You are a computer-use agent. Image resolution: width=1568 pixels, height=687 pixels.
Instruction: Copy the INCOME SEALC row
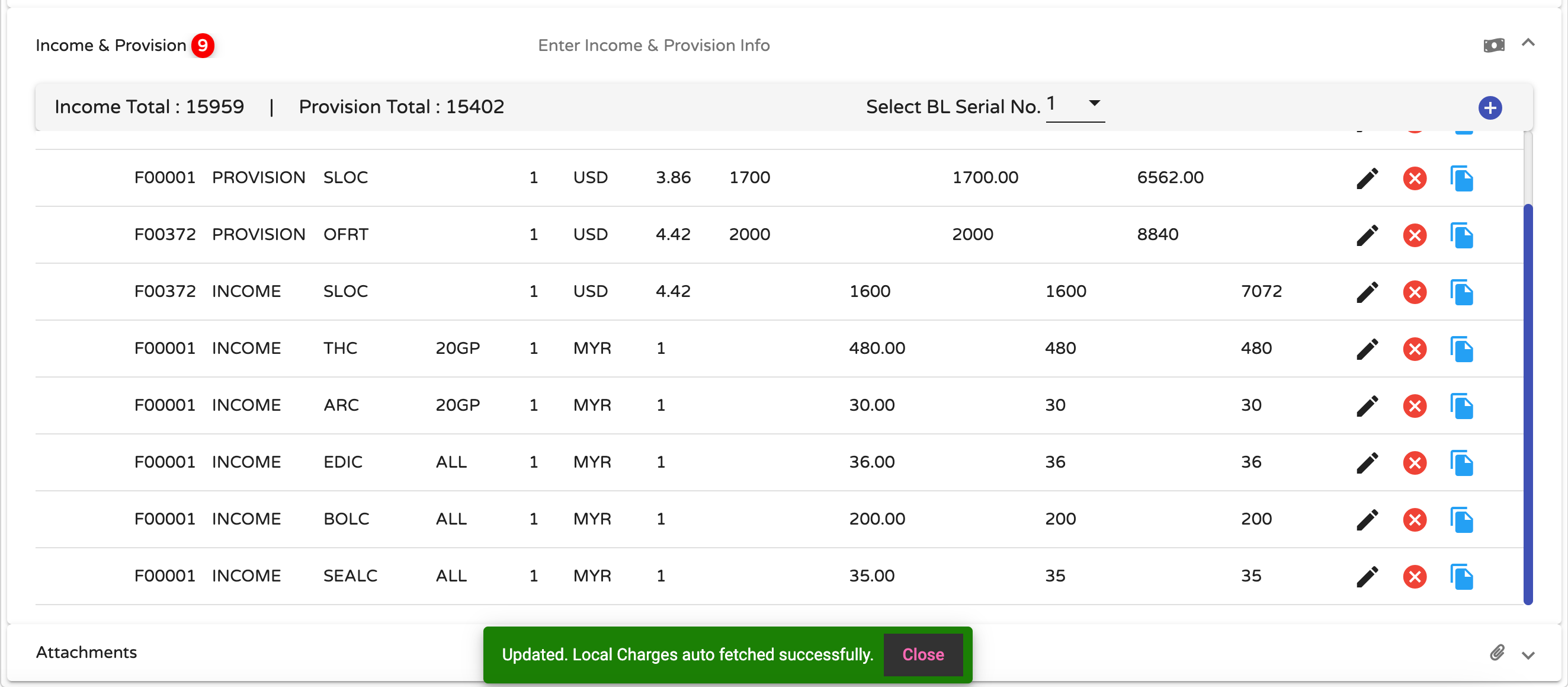(1461, 577)
